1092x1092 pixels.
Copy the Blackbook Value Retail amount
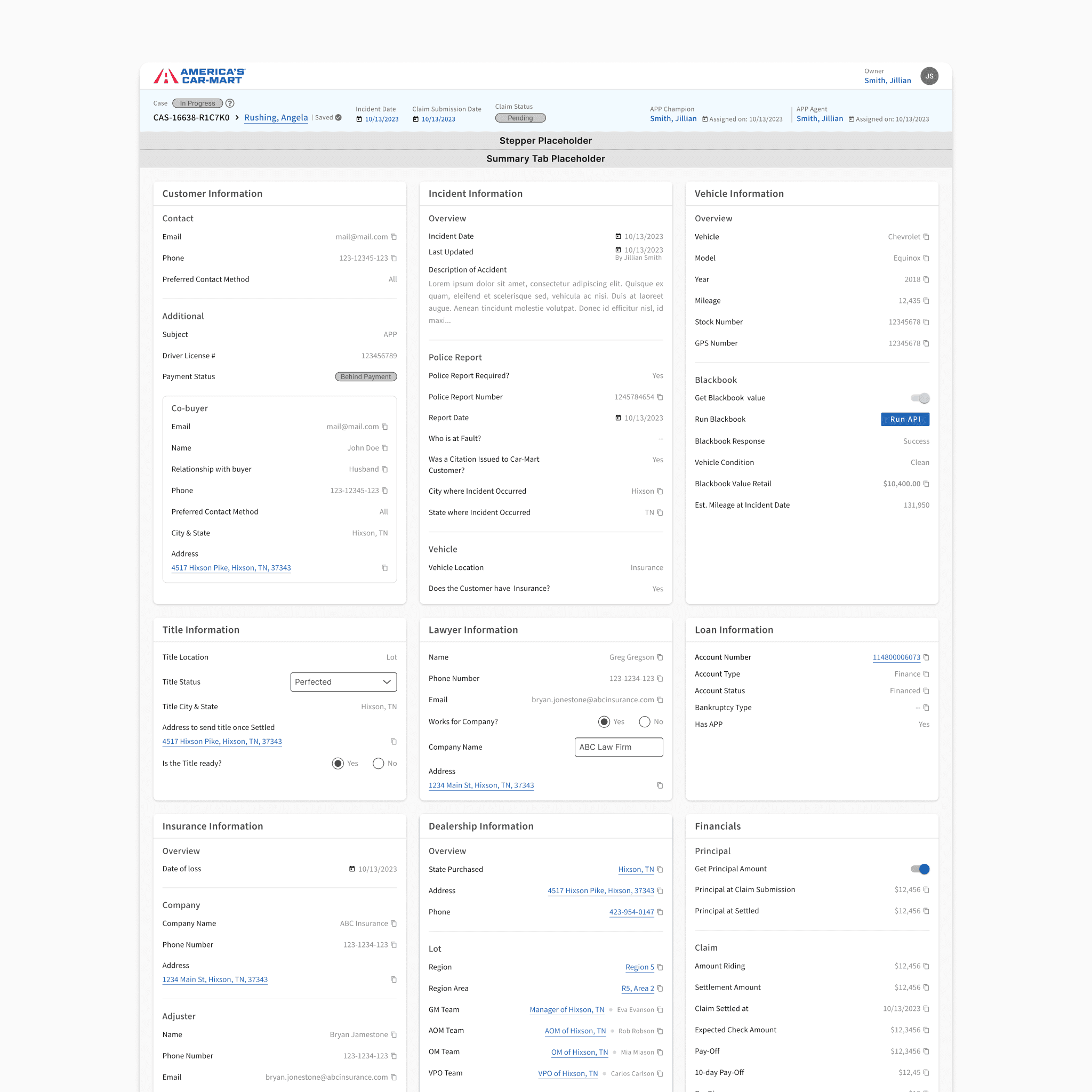926,484
